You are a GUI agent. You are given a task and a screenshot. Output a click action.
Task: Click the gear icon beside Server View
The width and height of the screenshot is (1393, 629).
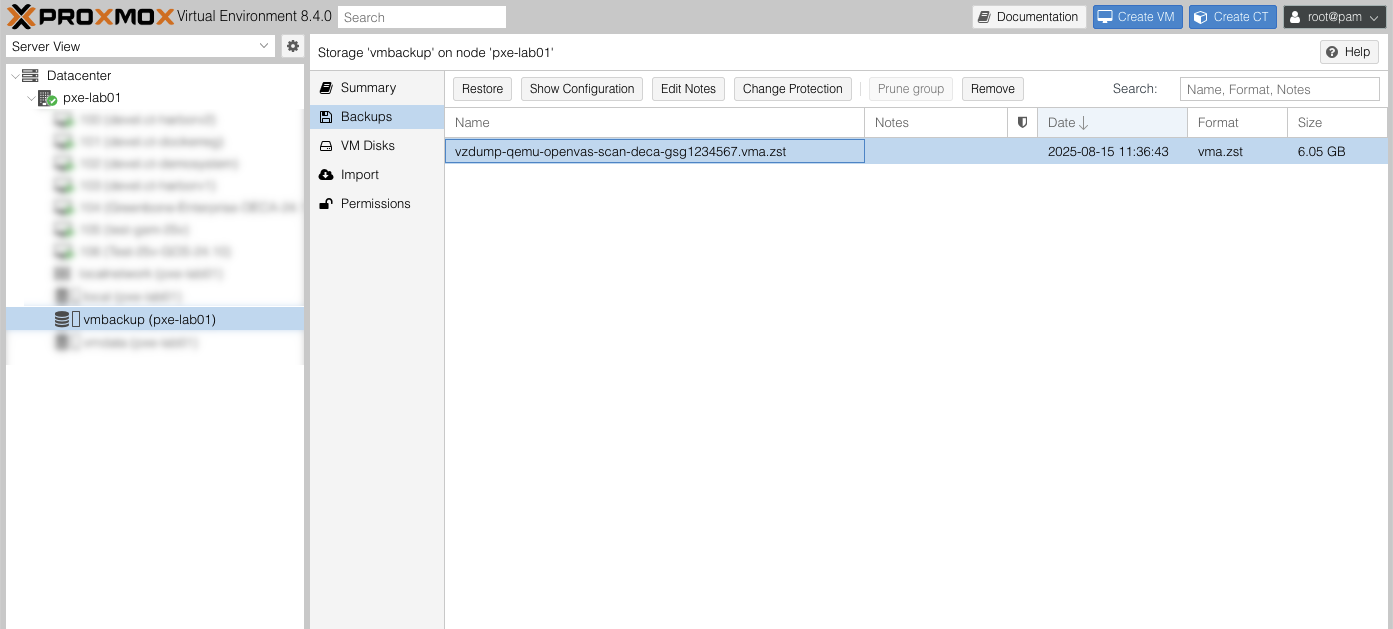(293, 46)
